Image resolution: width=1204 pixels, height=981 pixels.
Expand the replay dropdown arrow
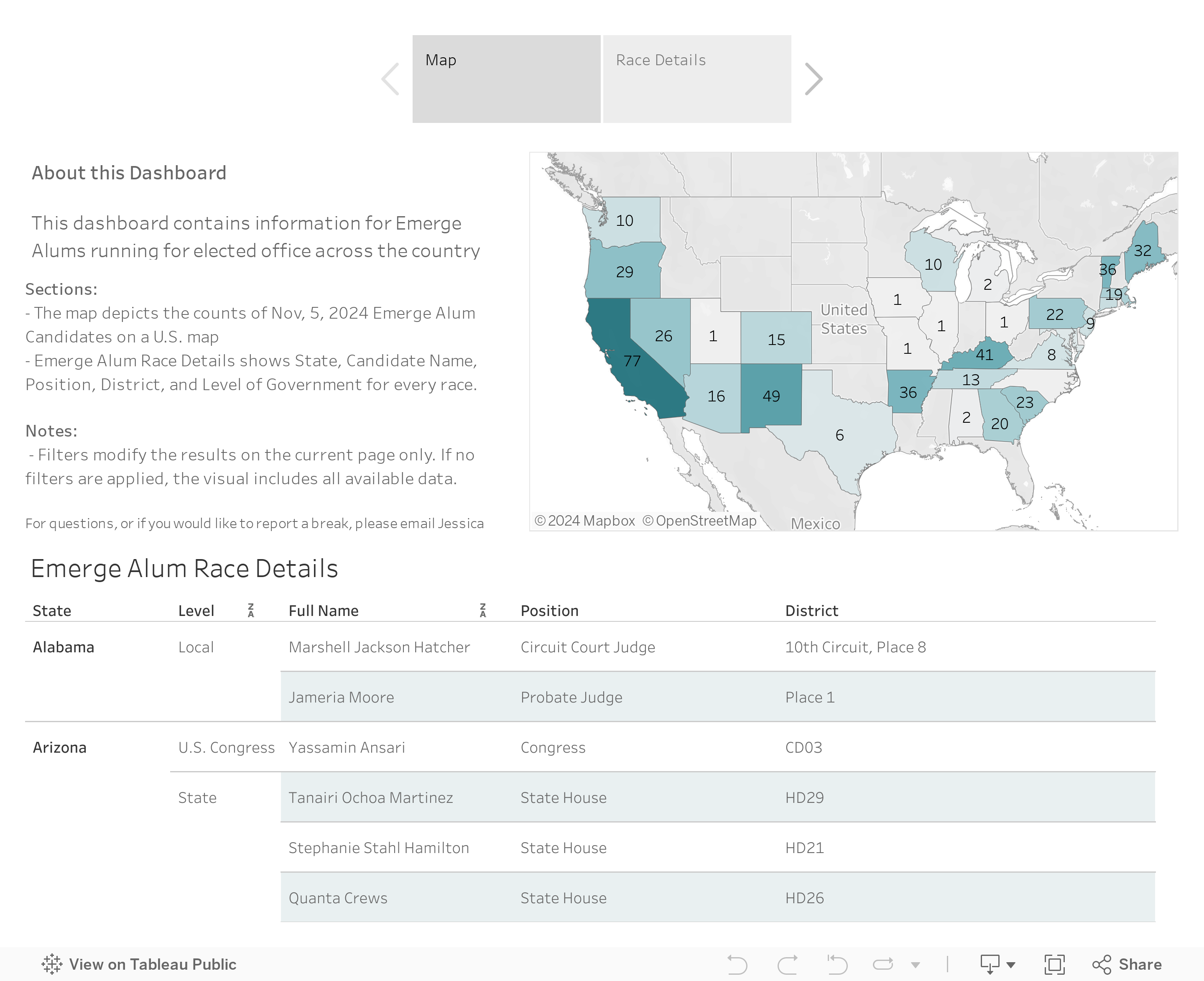(915, 965)
